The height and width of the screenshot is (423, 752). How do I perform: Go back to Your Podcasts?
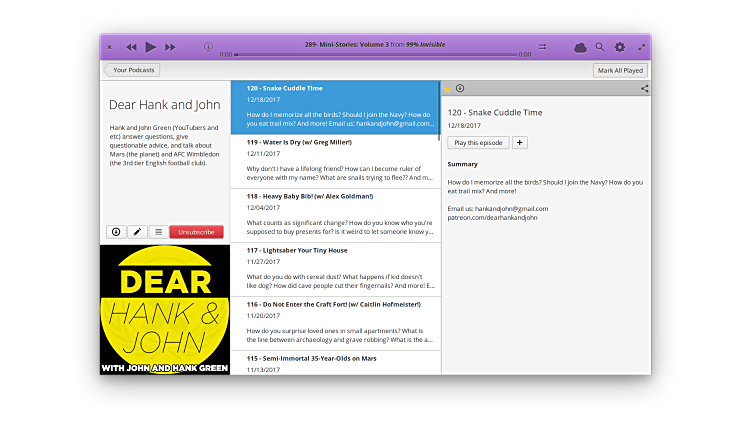[x=132, y=70]
